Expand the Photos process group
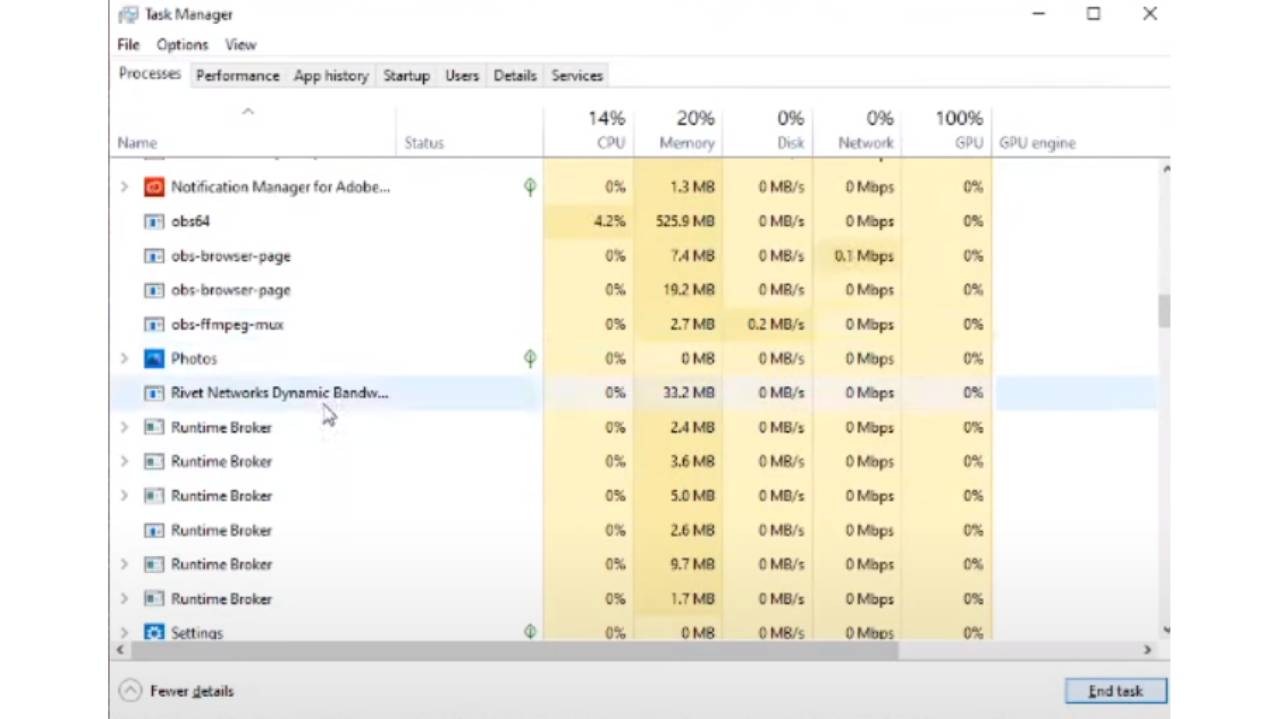The width and height of the screenshot is (1280, 719). (124, 358)
